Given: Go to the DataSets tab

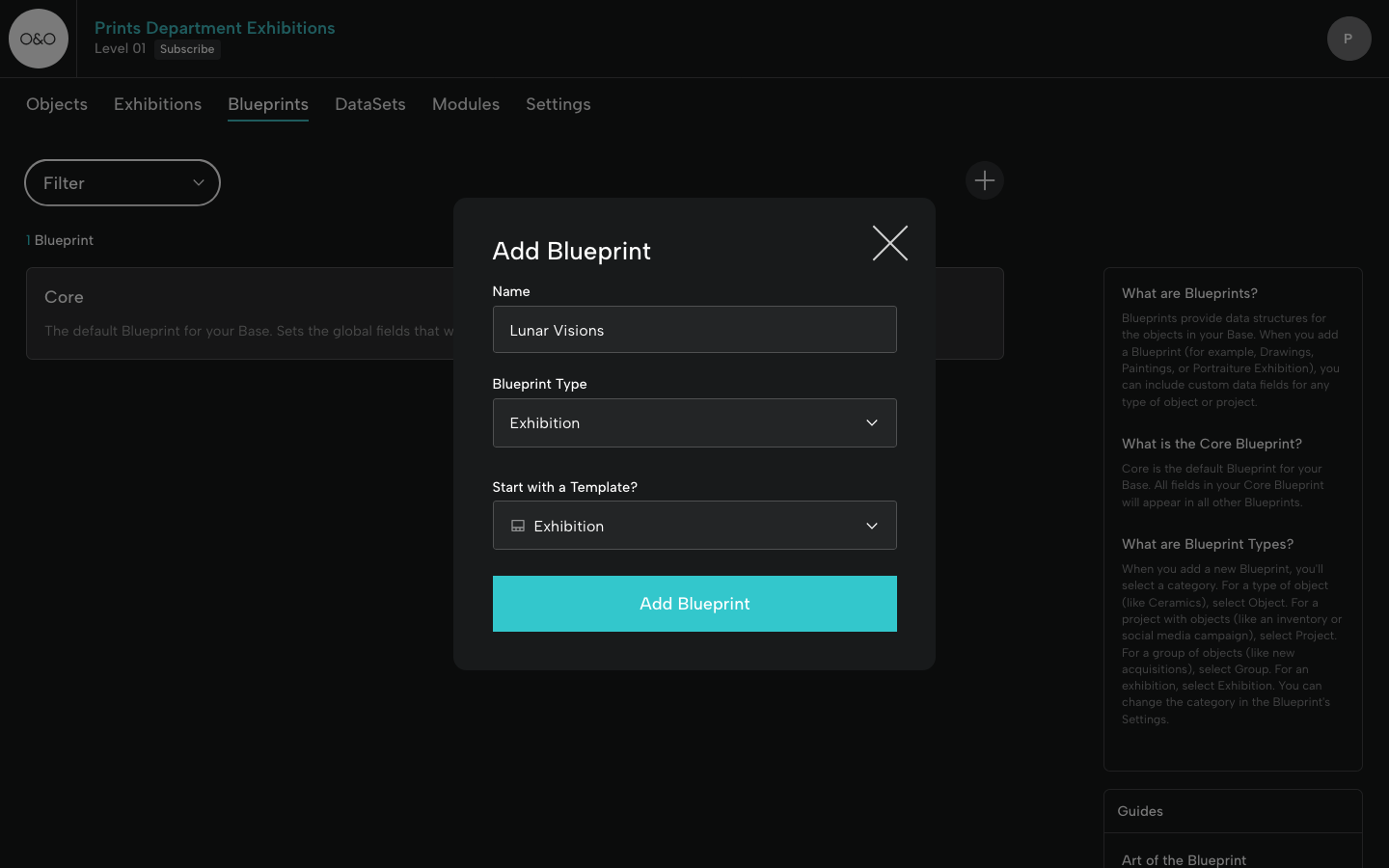Looking at the screenshot, I should [369, 104].
